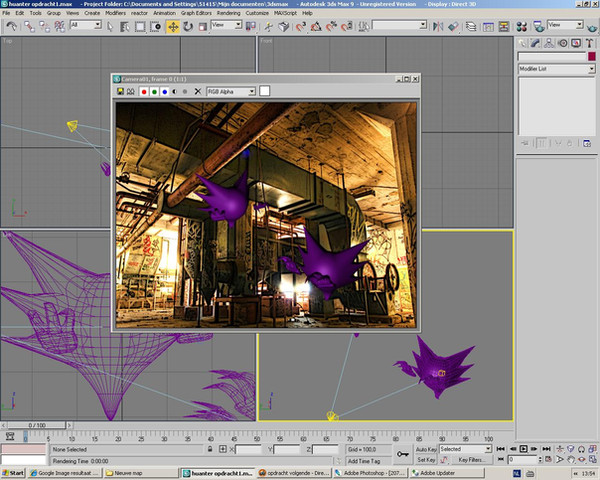The height and width of the screenshot is (480, 600).
Task: Select the Select and Link tool
Action: click(29, 26)
